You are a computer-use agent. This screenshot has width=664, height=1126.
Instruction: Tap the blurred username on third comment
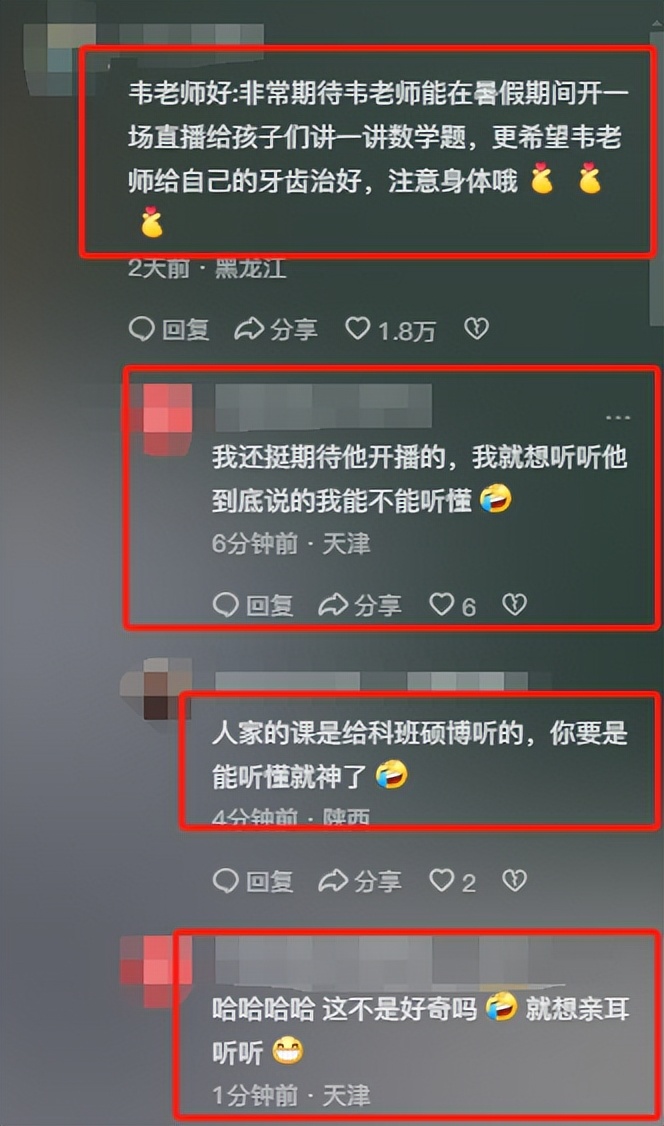(x=372, y=681)
